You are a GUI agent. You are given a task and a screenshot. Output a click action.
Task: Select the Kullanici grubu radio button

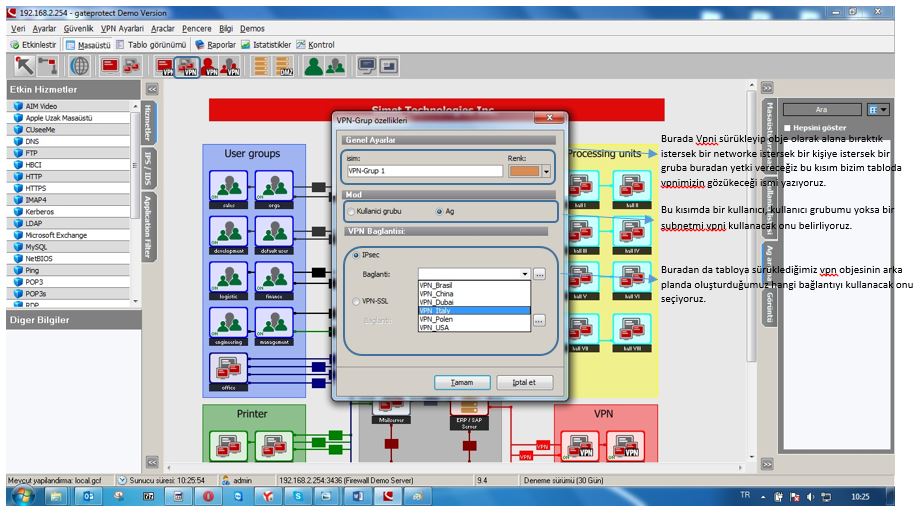click(351, 212)
